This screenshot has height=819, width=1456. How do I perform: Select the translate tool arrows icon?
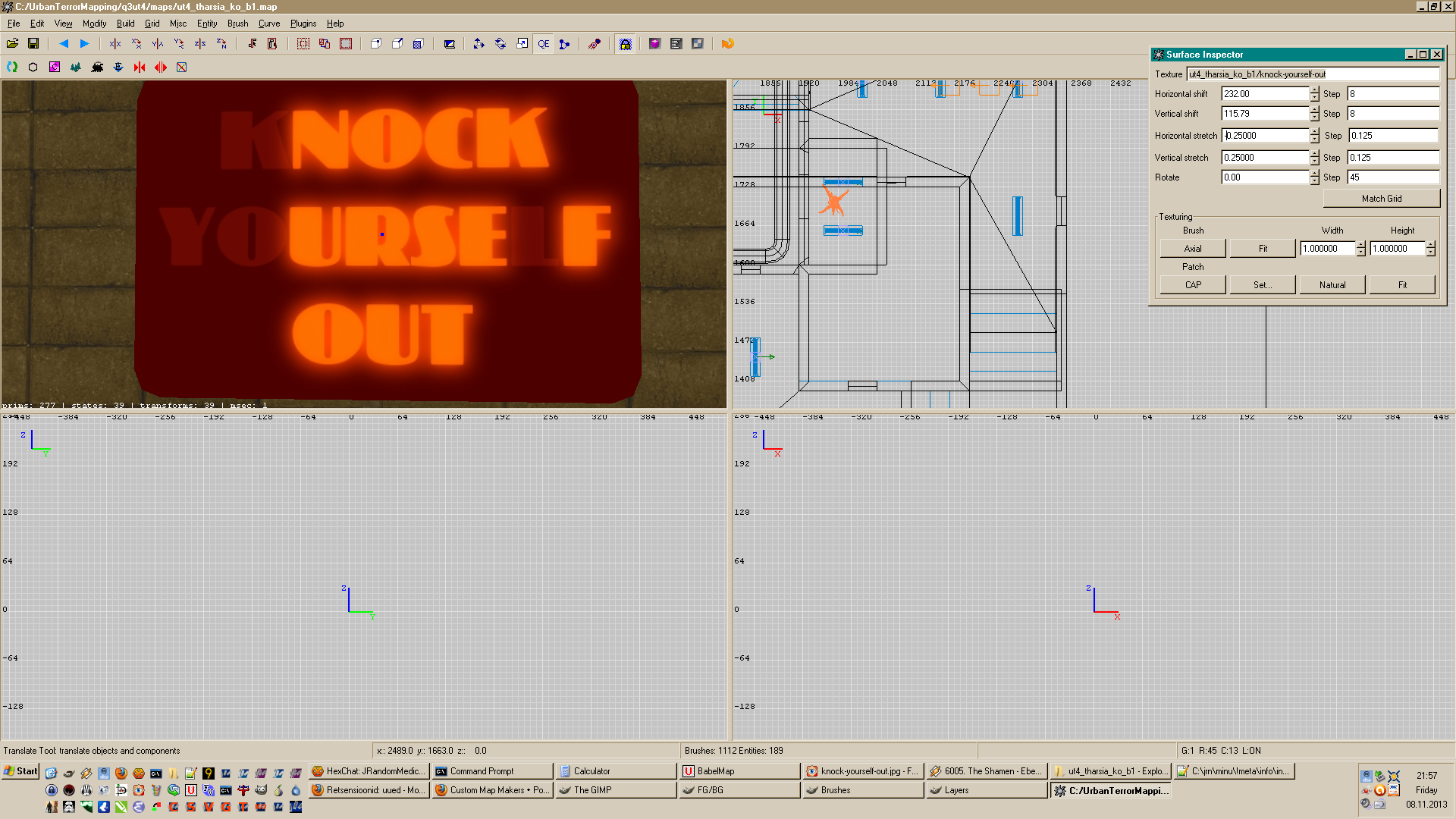pos(479,44)
